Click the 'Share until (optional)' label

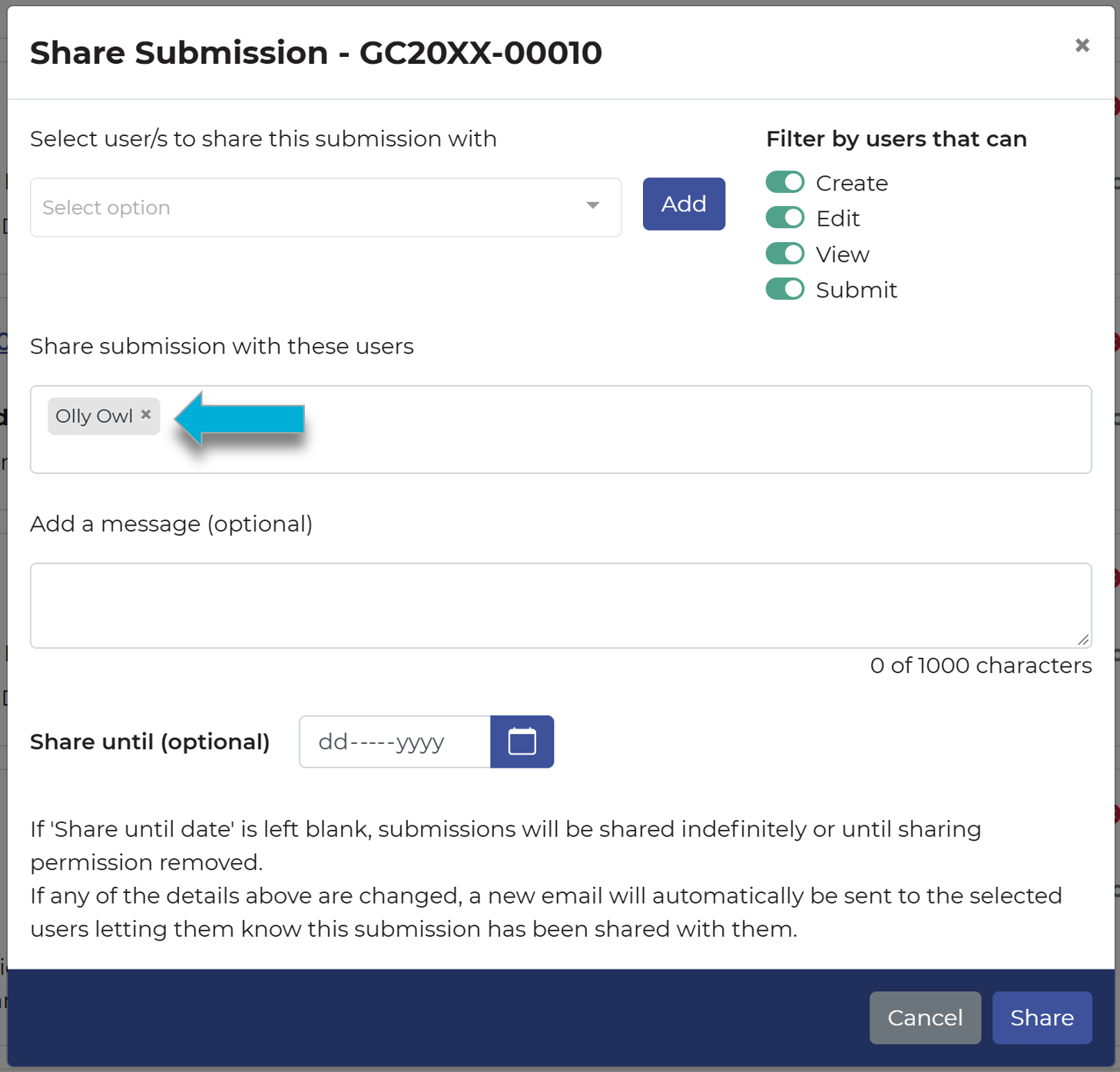pyautogui.click(x=150, y=742)
